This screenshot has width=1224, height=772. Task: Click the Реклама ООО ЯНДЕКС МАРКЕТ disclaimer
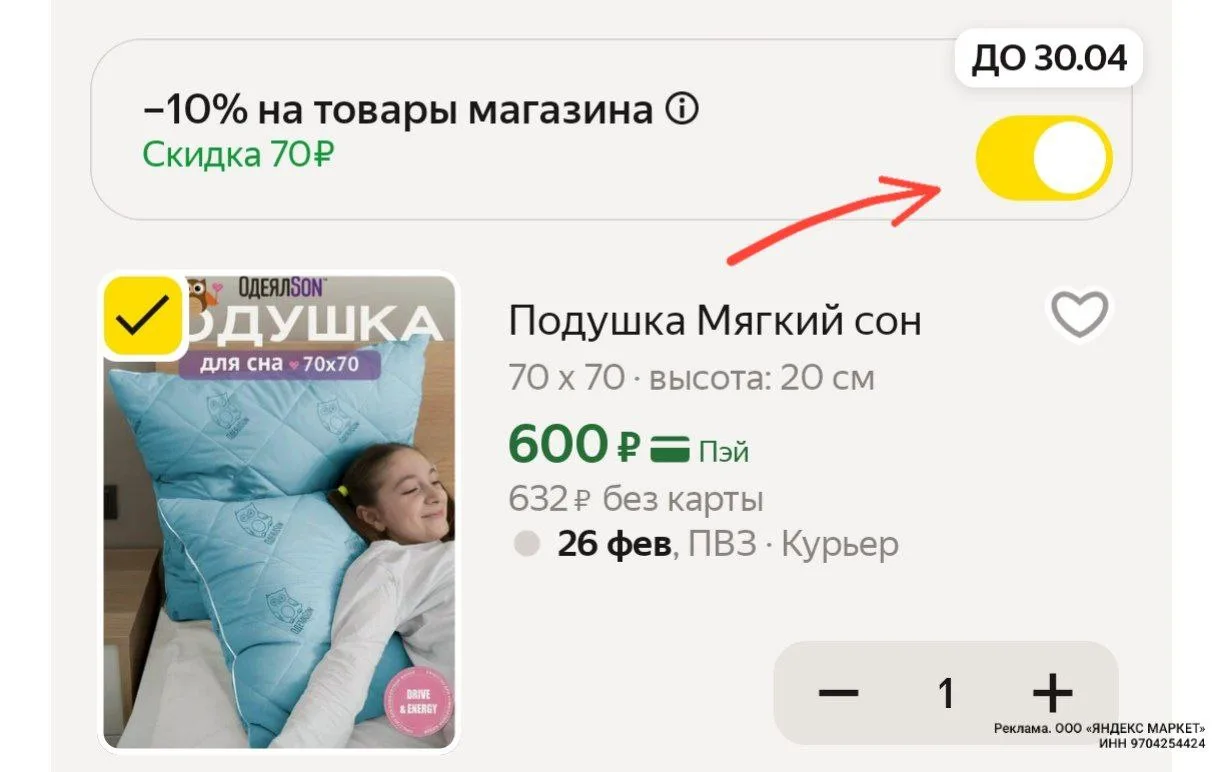click(x=1099, y=736)
